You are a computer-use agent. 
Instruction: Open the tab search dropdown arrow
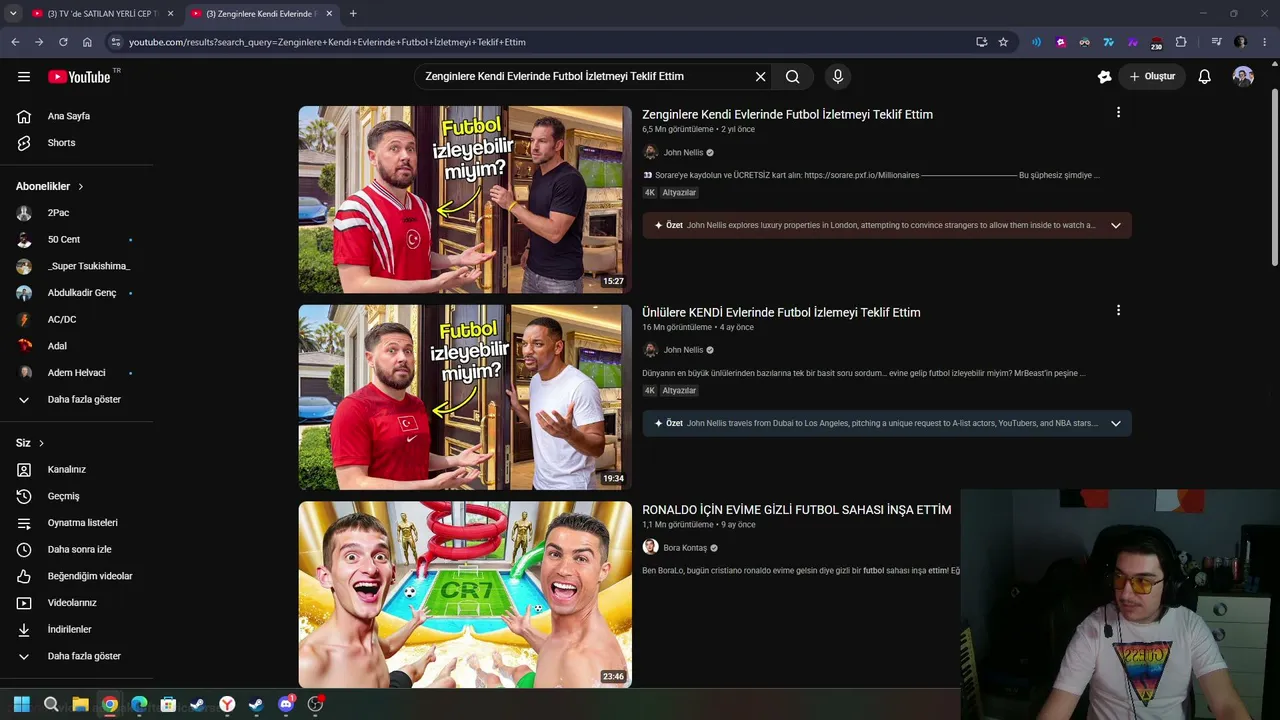pos(13,14)
